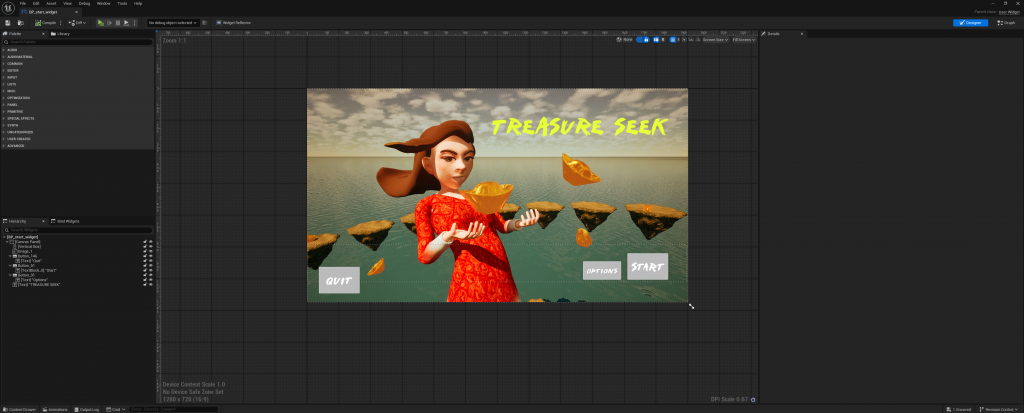Click the Save asset icon

point(8,22)
